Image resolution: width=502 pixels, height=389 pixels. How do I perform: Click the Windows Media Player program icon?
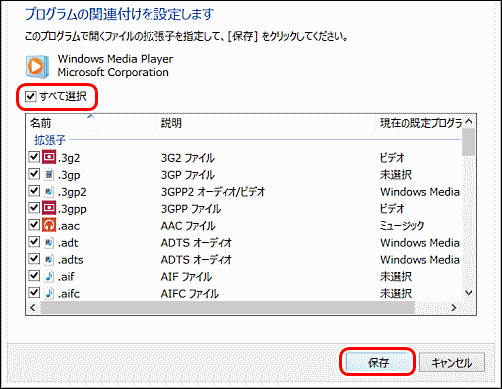[37, 66]
